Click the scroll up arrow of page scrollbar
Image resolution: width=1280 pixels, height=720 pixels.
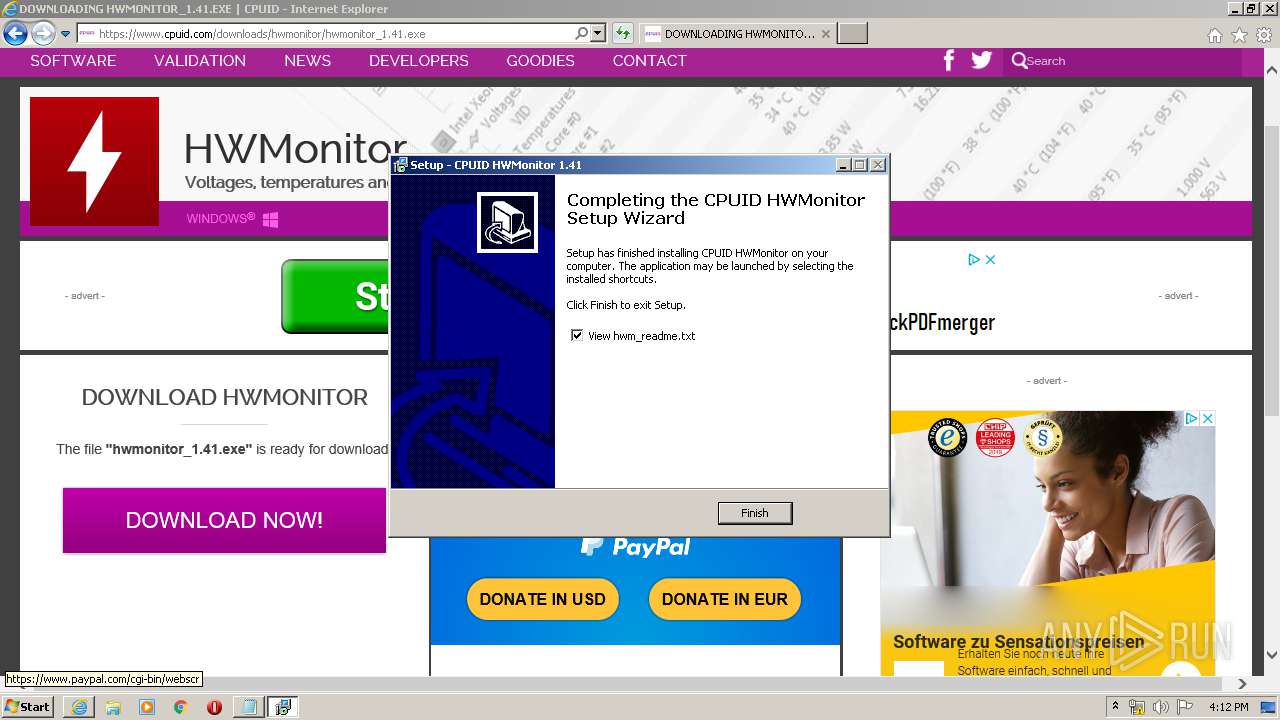click(x=1272, y=70)
